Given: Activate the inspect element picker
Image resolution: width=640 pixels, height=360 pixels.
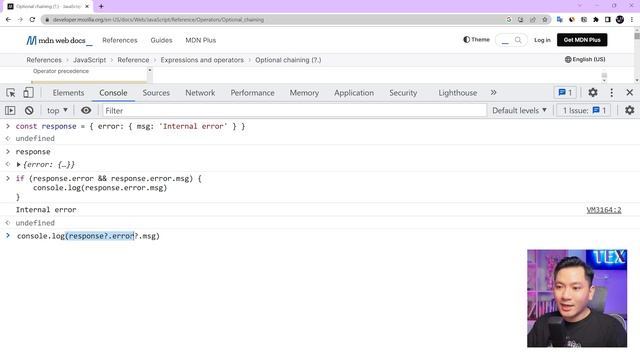Looking at the screenshot, I should pyautogui.click(x=11, y=93).
